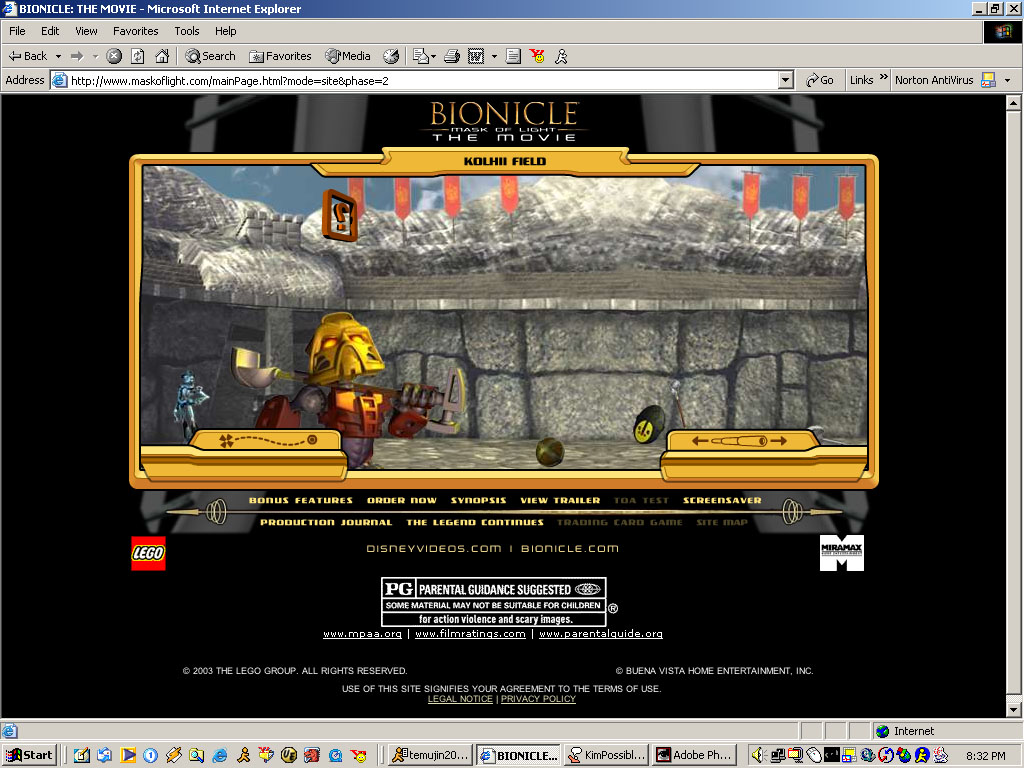The width and height of the screenshot is (1024, 768).
Task: Open the Favorites menu
Action: tap(135, 31)
